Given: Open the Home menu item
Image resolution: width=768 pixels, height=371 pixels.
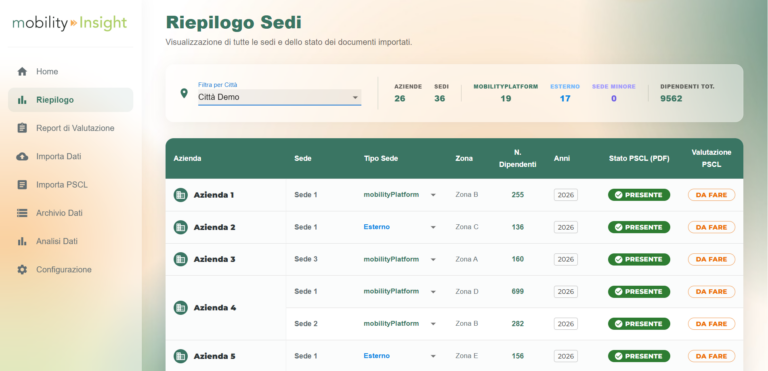Looking at the screenshot, I should pos(71,72).
